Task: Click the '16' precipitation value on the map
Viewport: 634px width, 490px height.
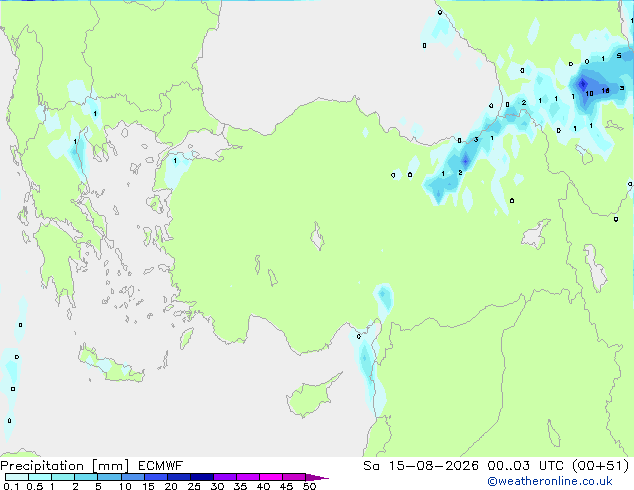Action: tap(605, 91)
